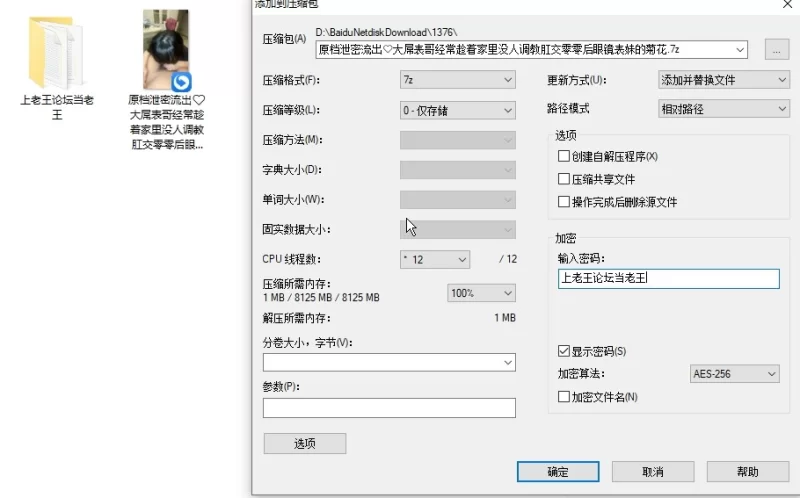
Task: Open the browse "..." button next to archive path
Action: pos(777,50)
